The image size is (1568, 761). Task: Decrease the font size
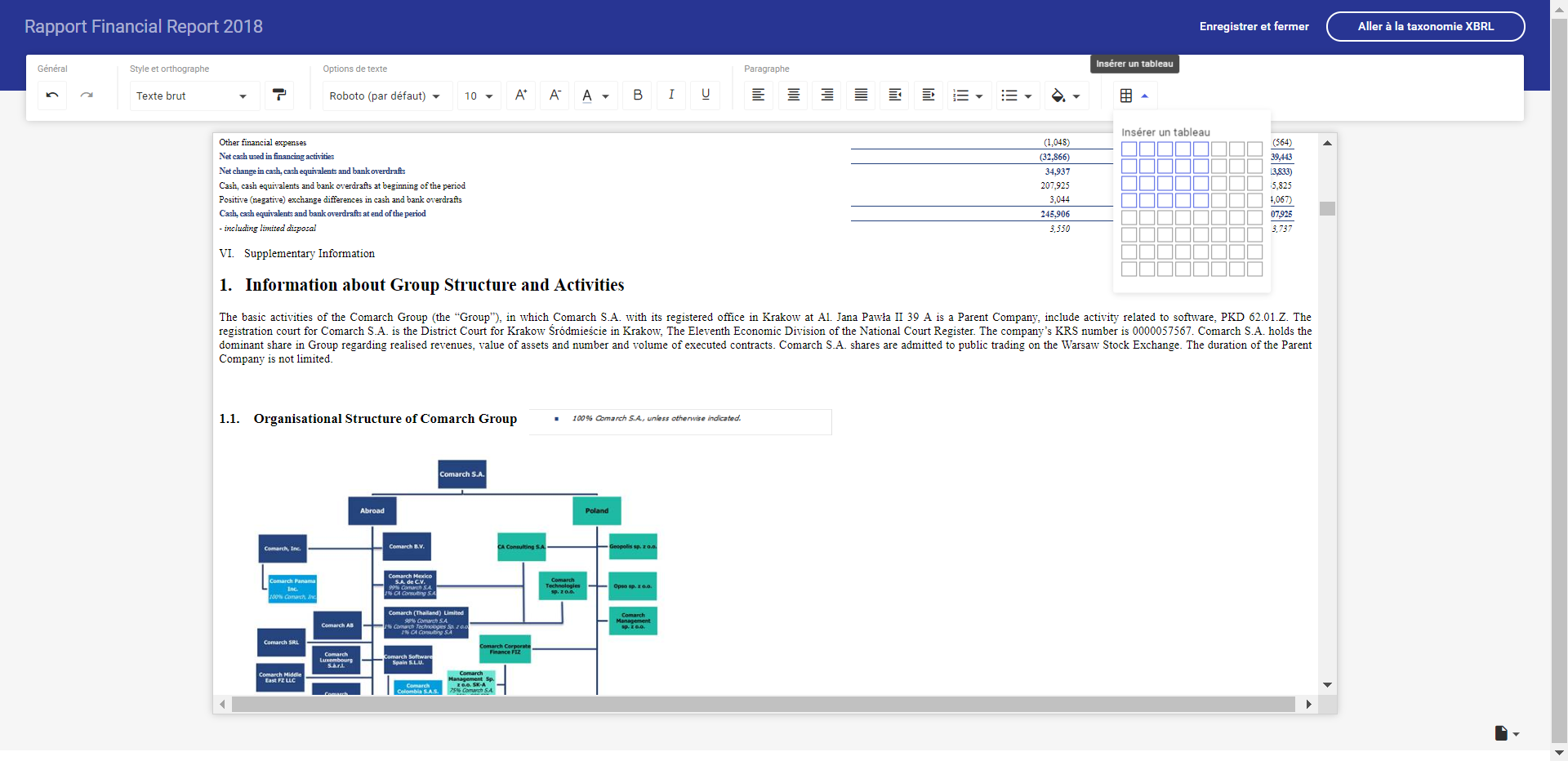(x=555, y=96)
